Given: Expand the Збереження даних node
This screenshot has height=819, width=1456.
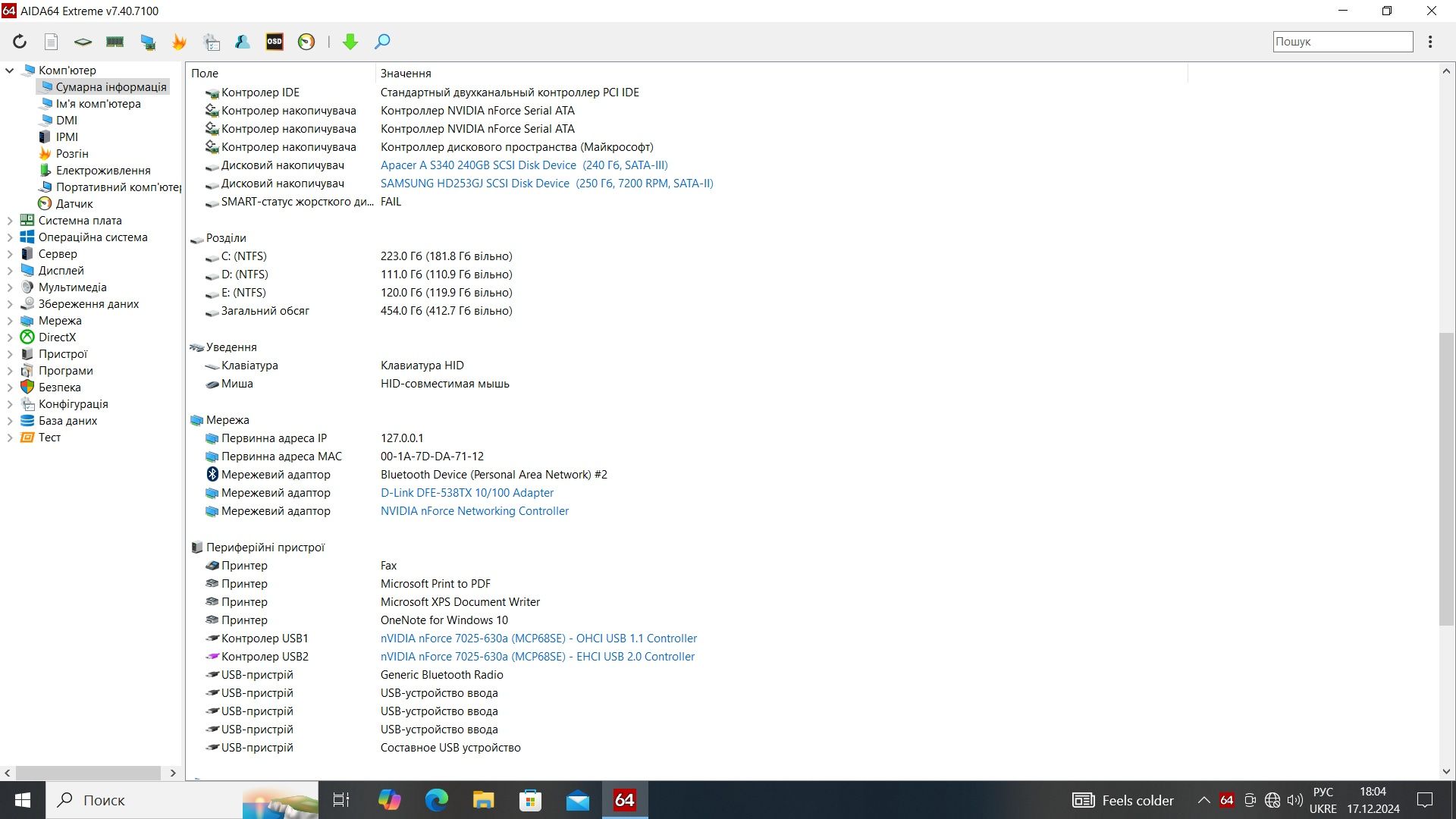Looking at the screenshot, I should point(10,304).
